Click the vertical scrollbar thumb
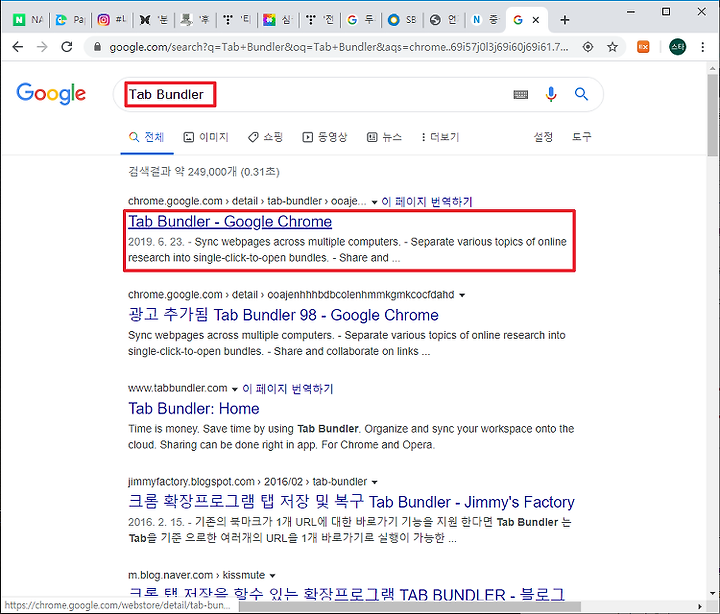The width and height of the screenshot is (720, 614). tap(712, 115)
